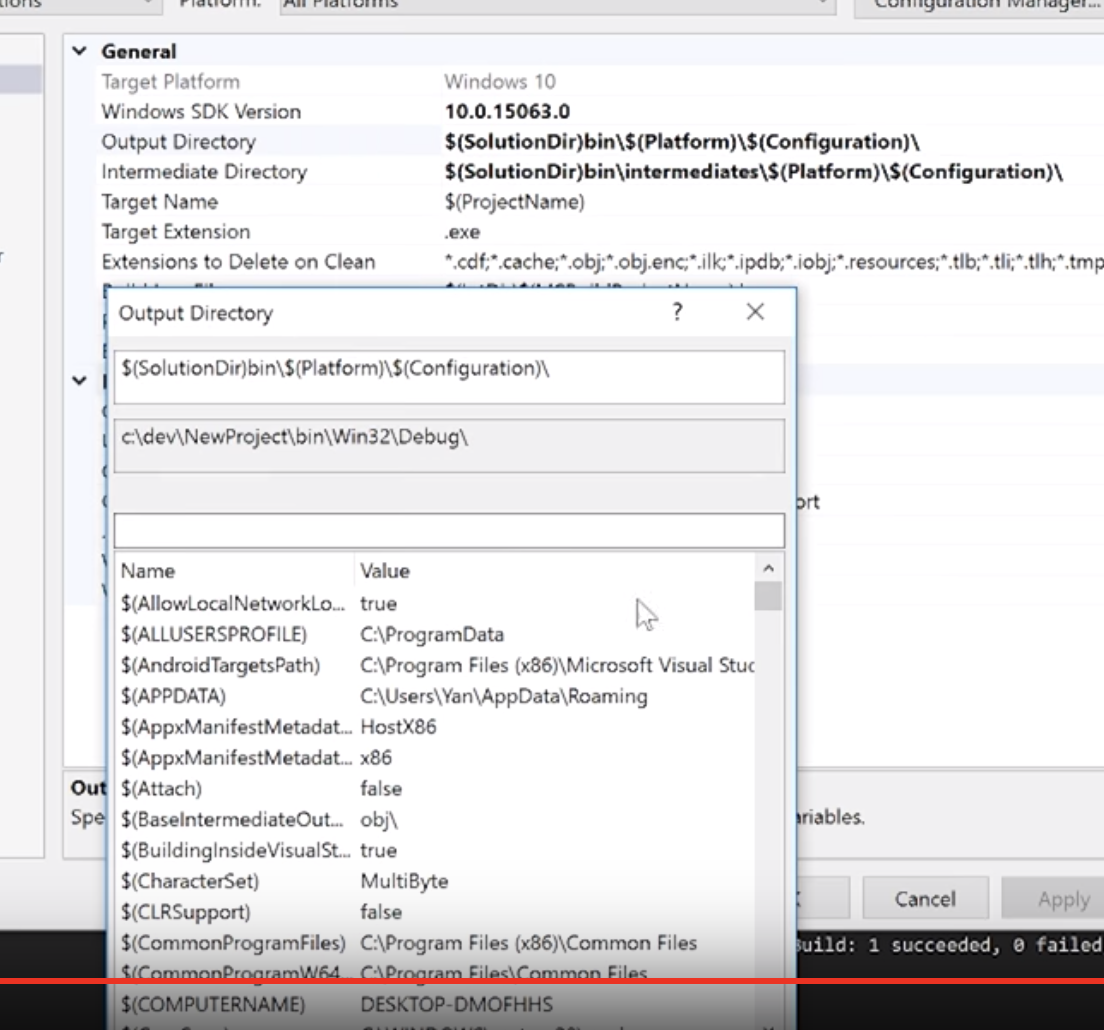Collapse the General property section
Image resolution: width=1104 pixels, height=1030 pixels.
[80, 51]
